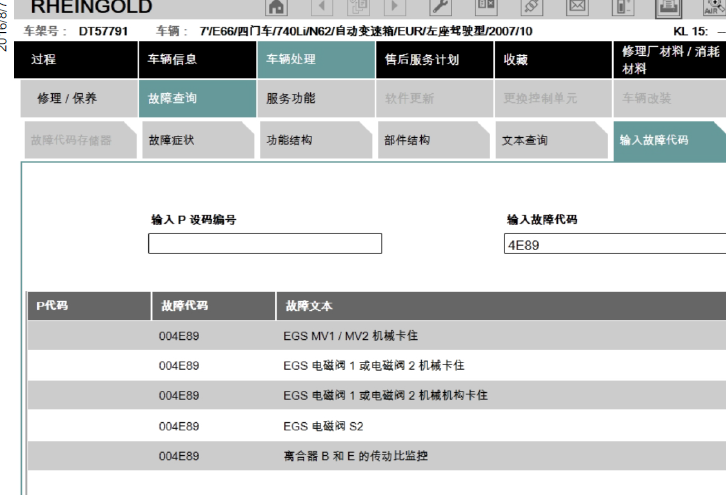Click the 故障文本 column header
Image resolution: width=726 pixels, height=495 pixels.
(x=501, y=306)
